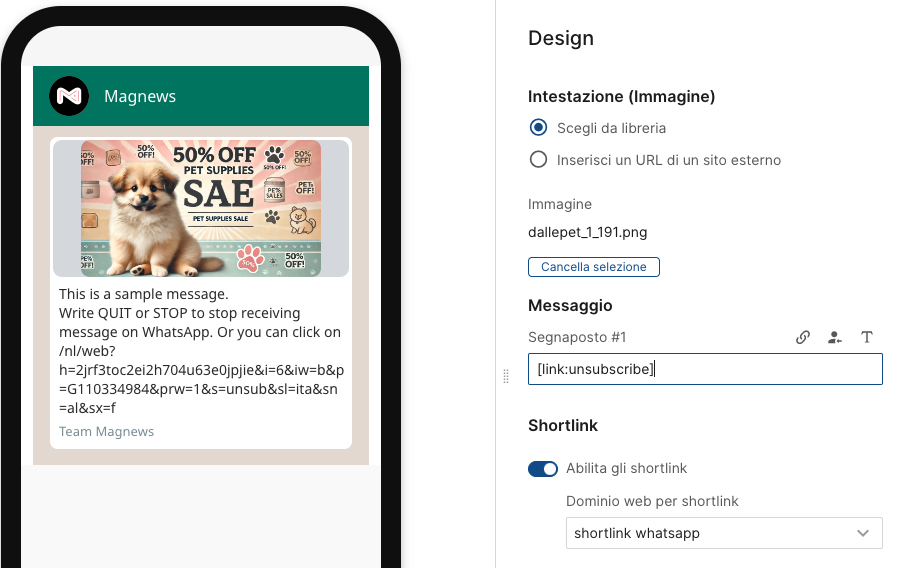Grab the drag handle beside Segnaposto field

coord(506,376)
